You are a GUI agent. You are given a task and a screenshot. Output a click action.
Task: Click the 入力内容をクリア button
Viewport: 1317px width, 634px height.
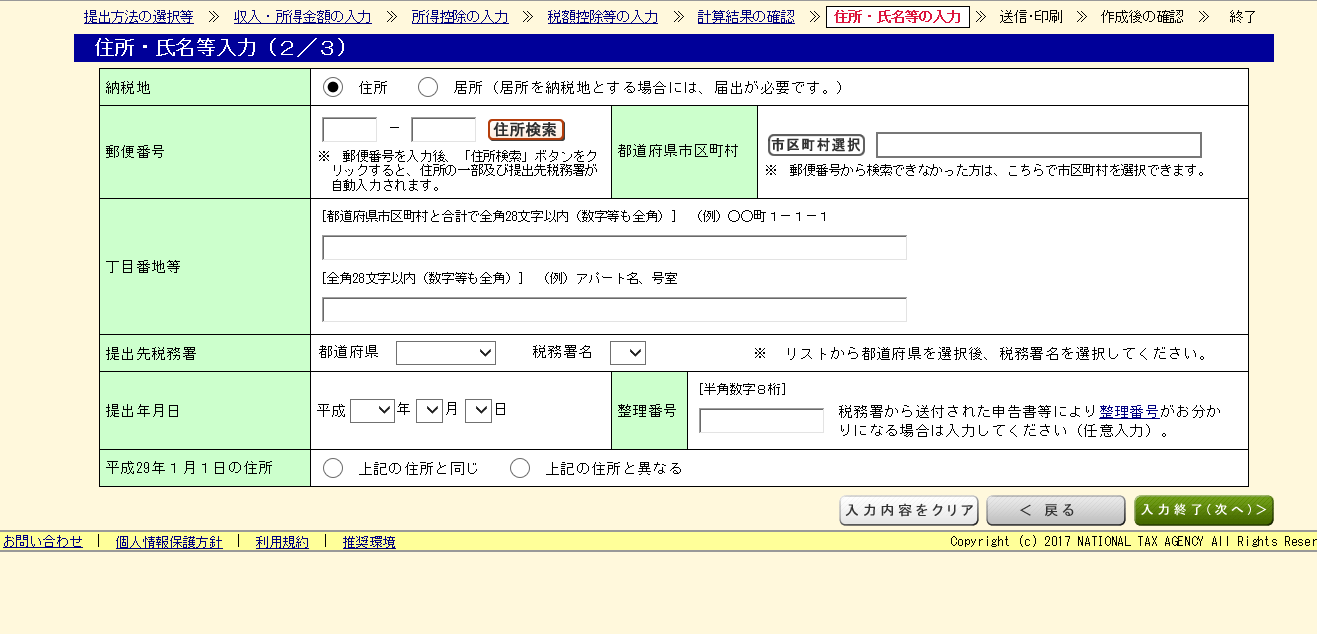point(909,510)
